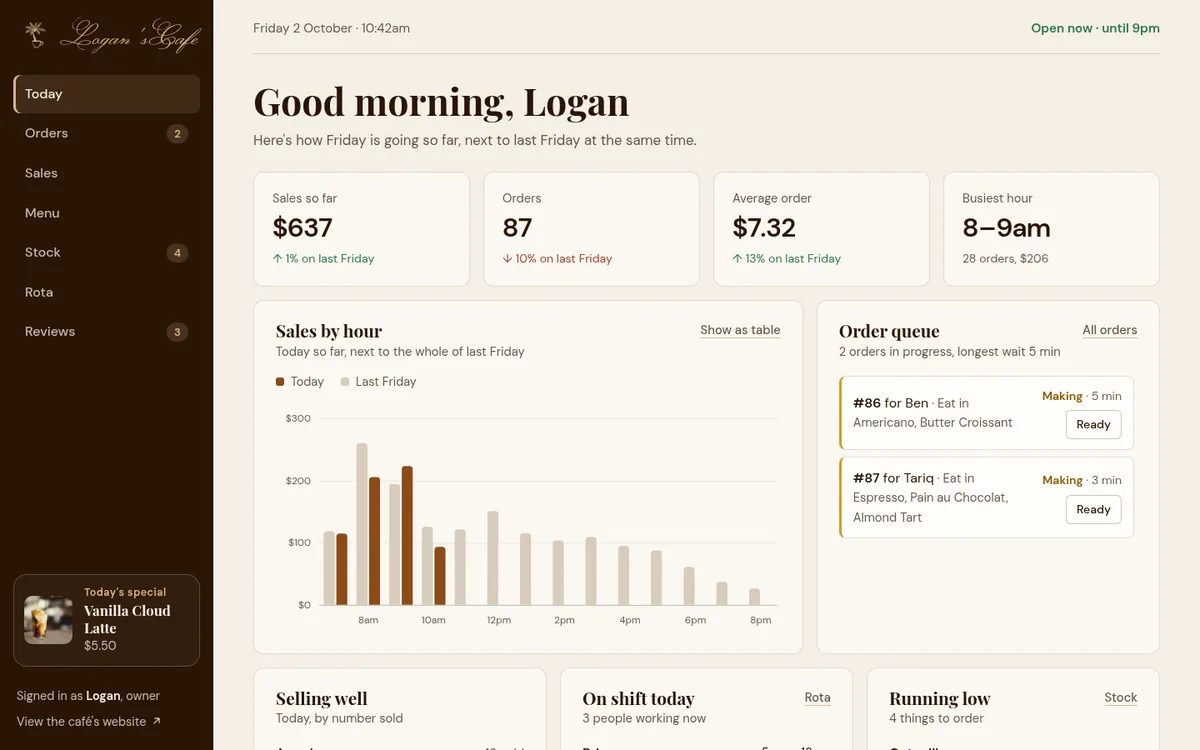
Task: Click the Today legend color swatch
Action: point(280,381)
